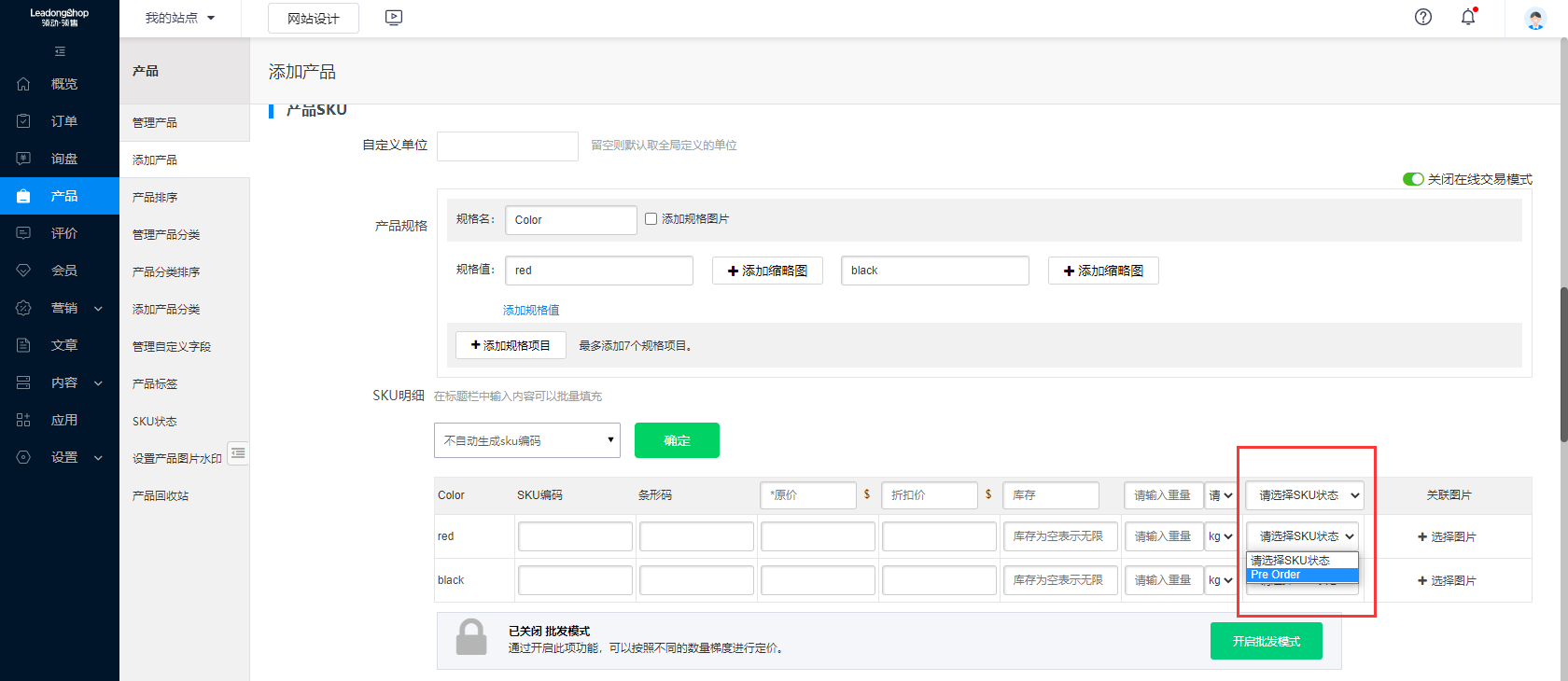
Task: Collapse the left sidebar menu icon
Action: tap(60, 51)
